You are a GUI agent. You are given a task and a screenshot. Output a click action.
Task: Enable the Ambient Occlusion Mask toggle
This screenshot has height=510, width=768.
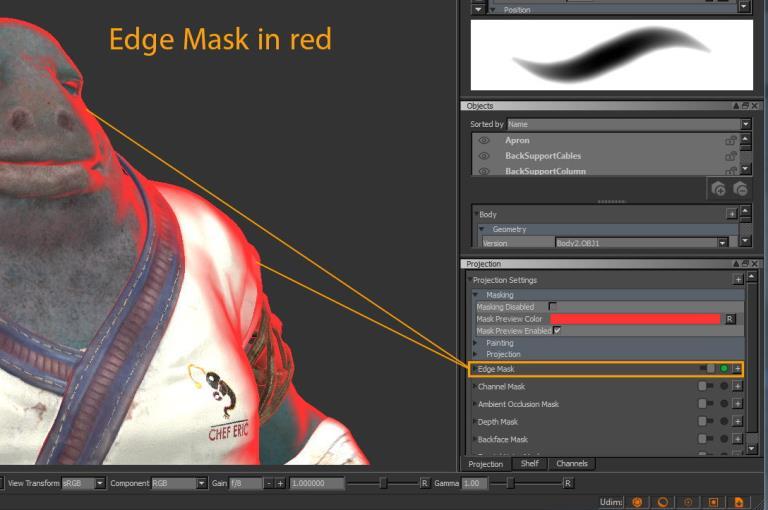705,404
